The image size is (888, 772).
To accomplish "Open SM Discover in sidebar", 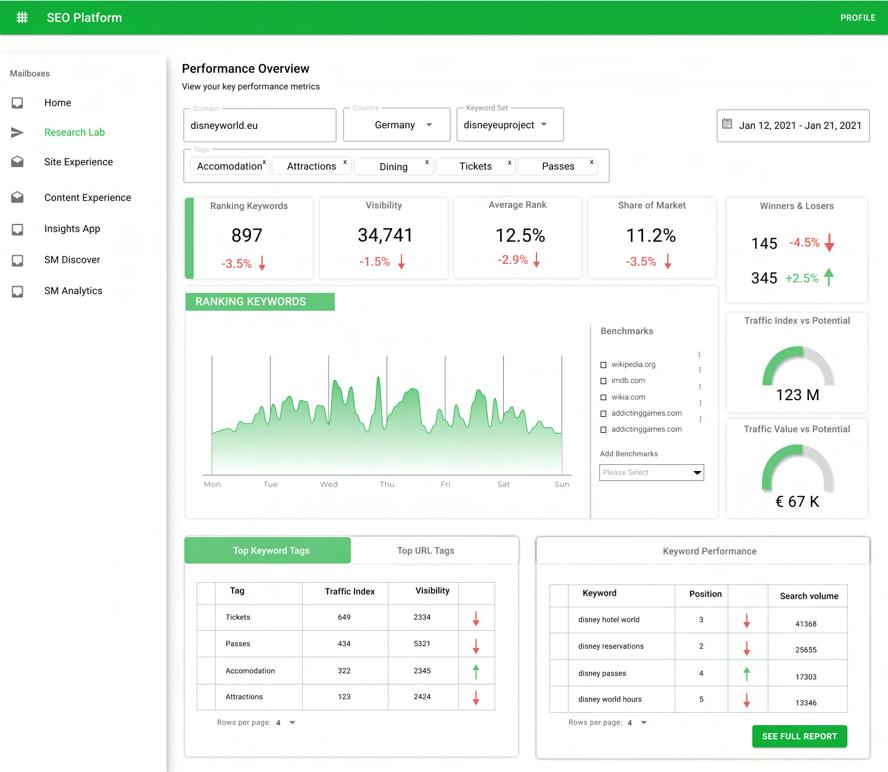I will (x=72, y=259).
